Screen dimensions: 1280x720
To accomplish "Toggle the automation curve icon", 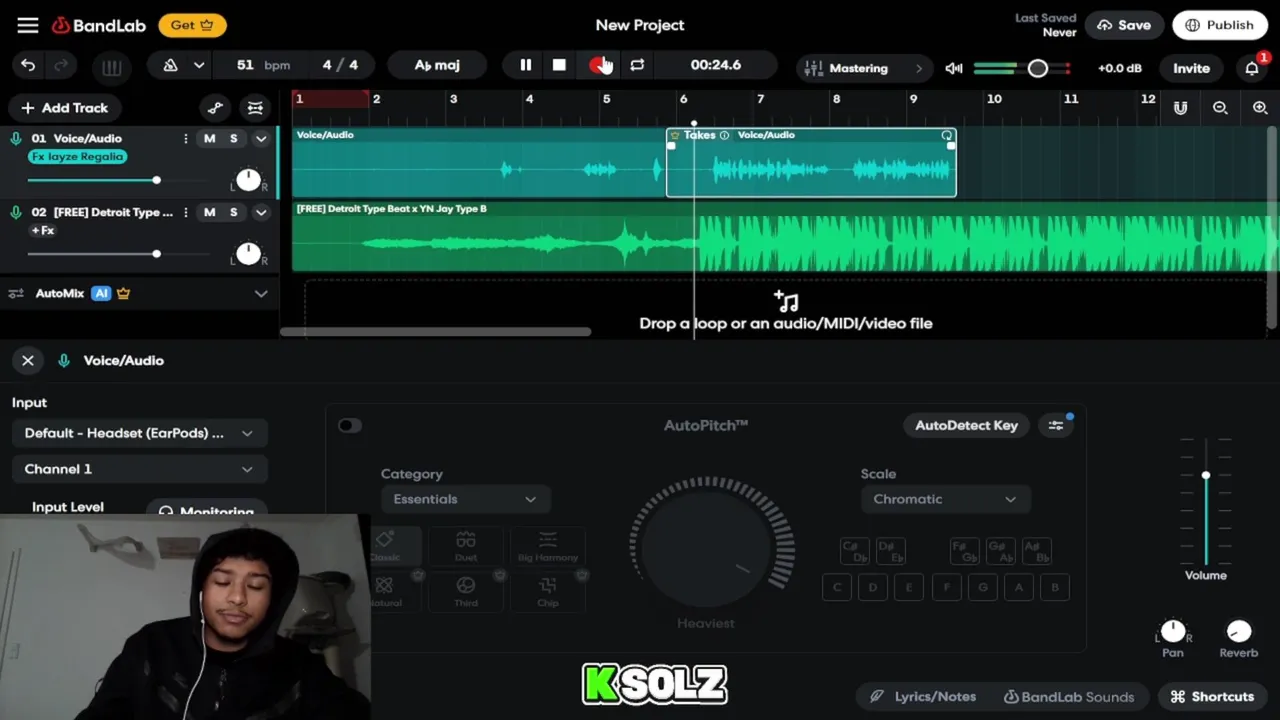I will tap(215, 108).
